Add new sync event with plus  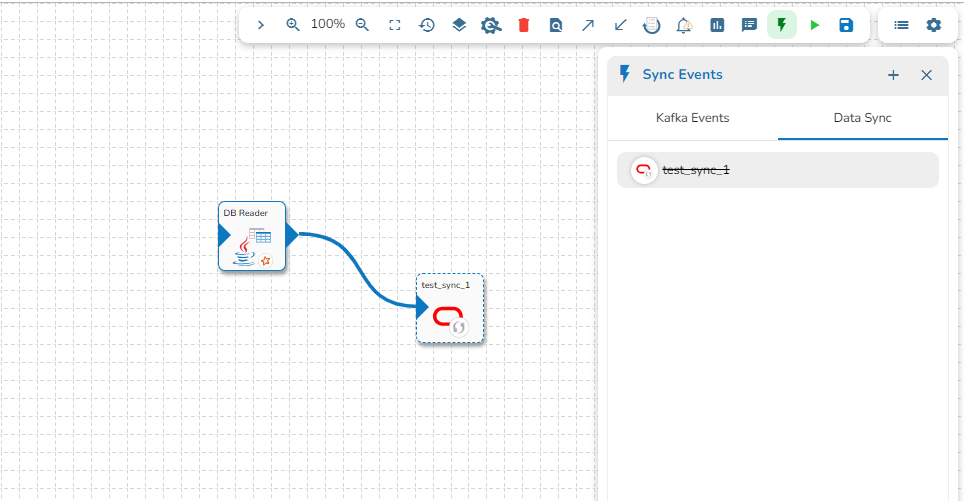pyautogui.click(x=894, y=75)
